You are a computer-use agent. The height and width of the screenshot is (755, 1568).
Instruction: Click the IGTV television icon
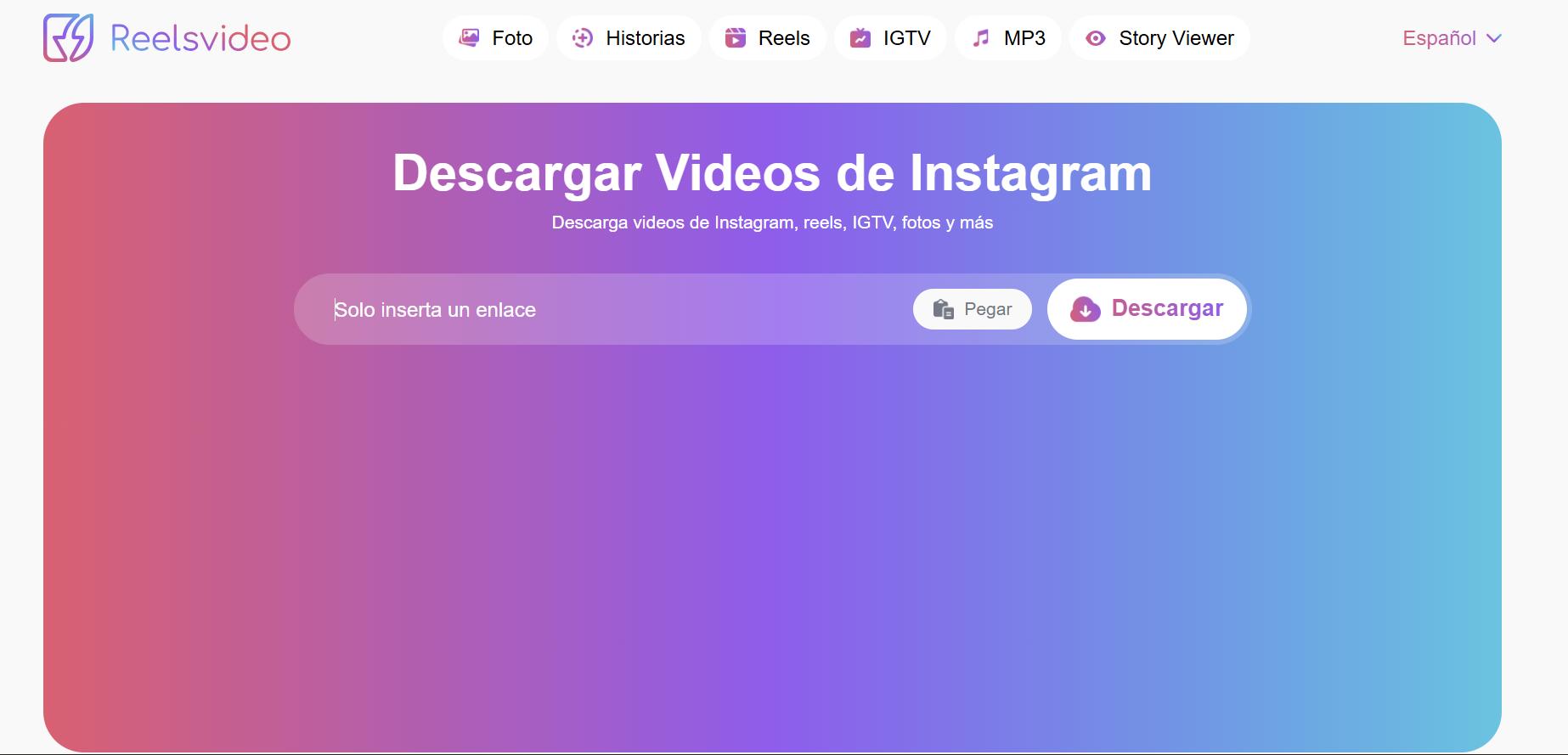pos(860,37)
